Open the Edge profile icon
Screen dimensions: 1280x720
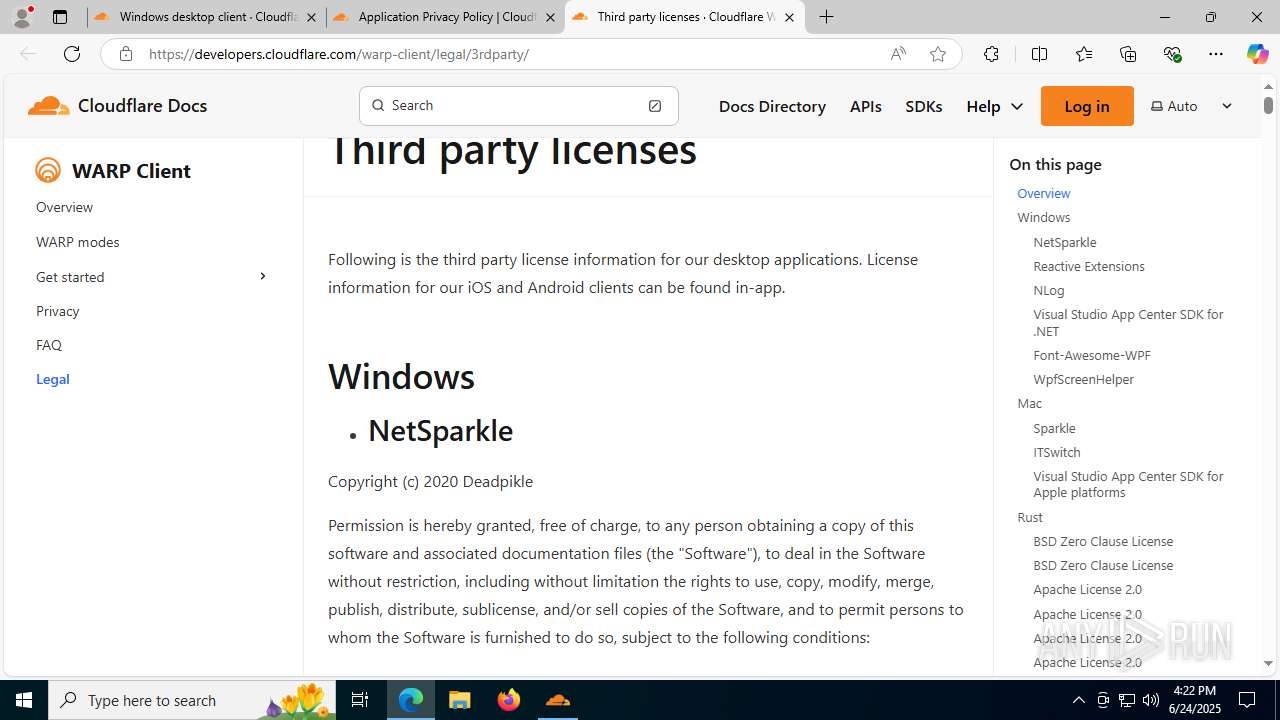[22, 17]
